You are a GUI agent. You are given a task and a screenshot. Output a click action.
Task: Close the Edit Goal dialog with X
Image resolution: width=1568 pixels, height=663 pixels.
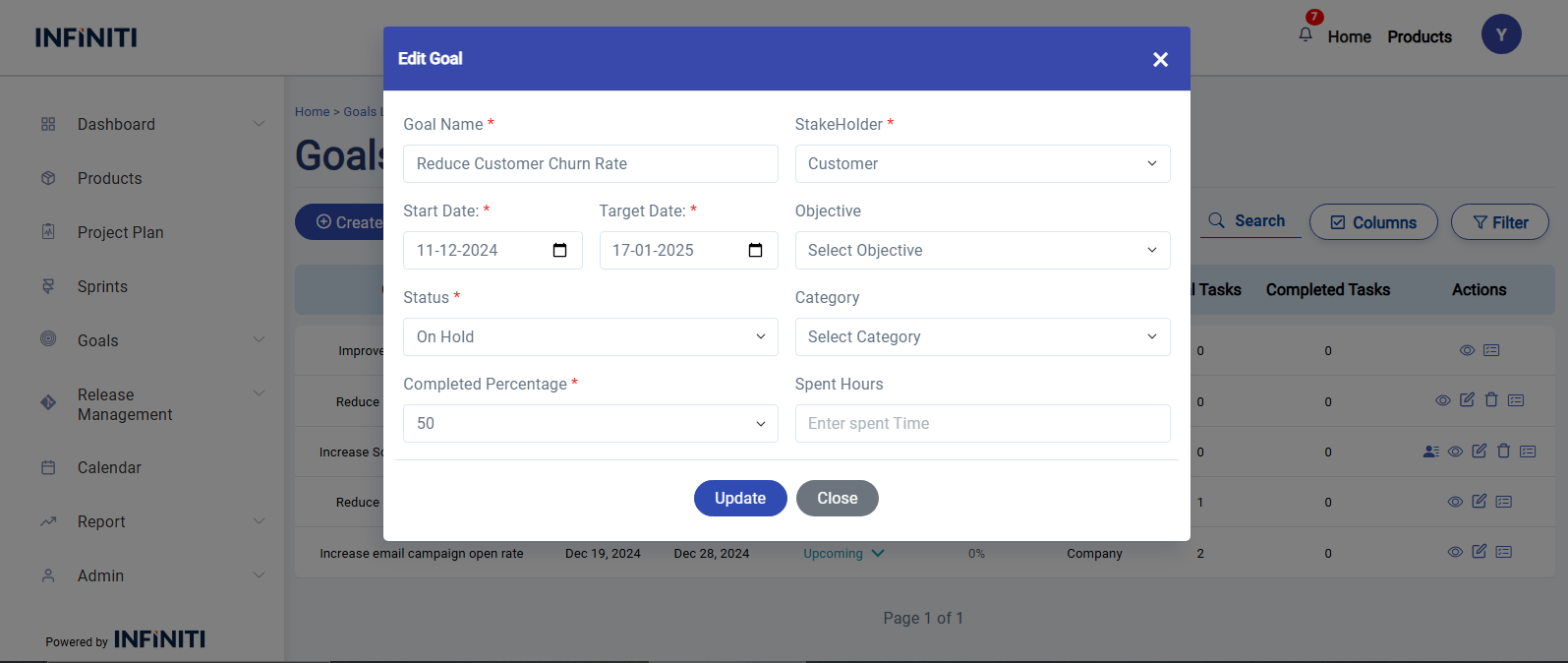(x=1160, y=60)
